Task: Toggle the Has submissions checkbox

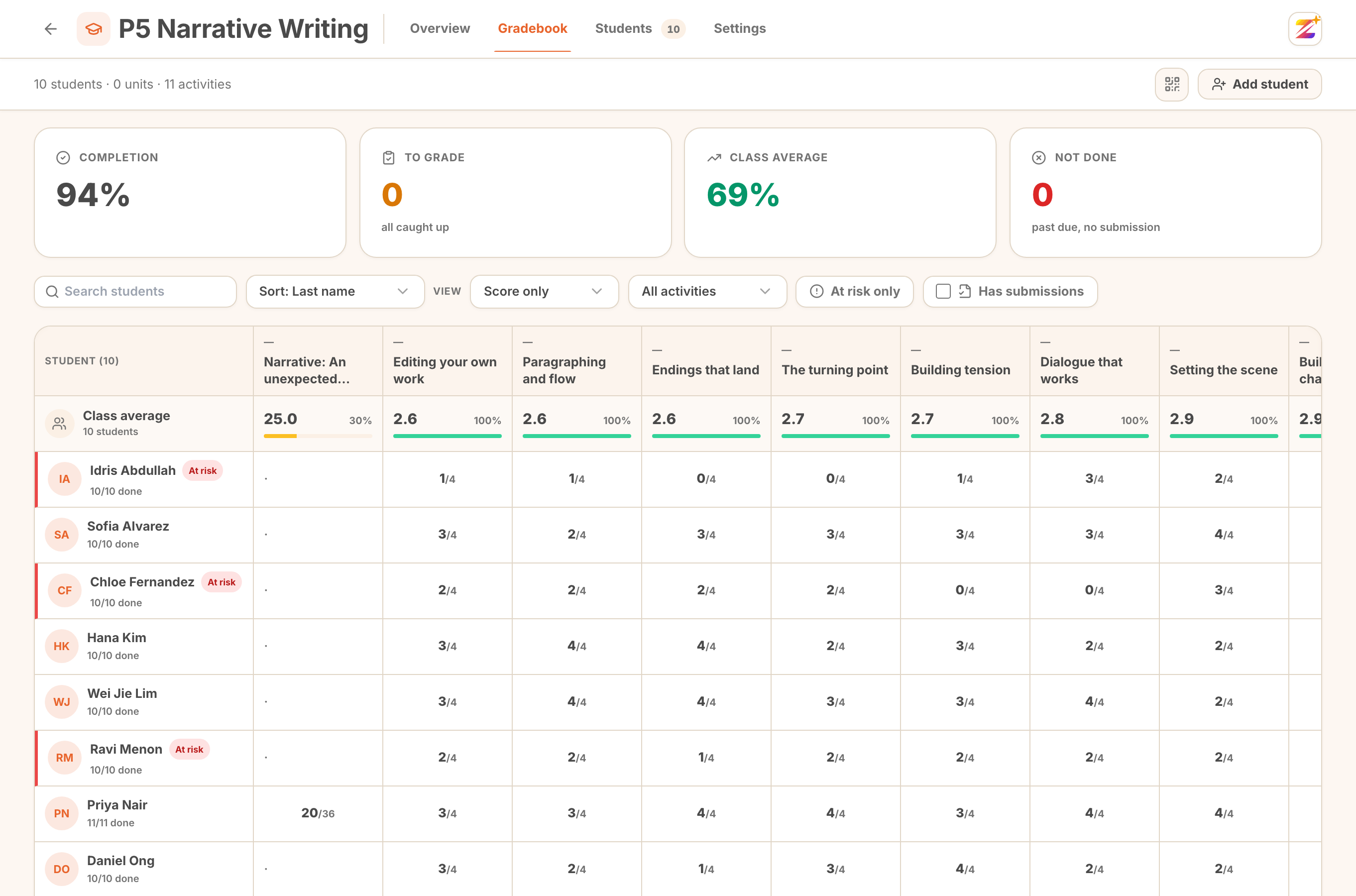Action: click(x=943, y=291)
